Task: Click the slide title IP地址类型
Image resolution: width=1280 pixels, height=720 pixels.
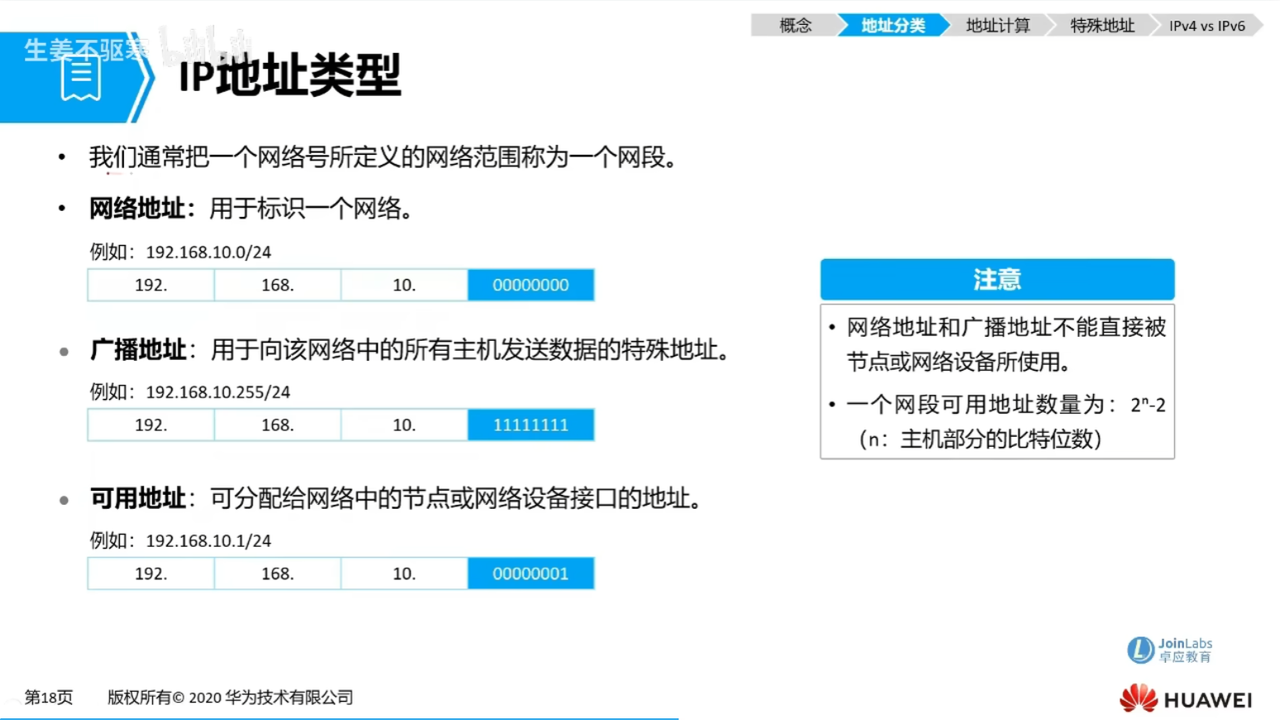Action: pyautogui.click(x=290, y=76)
